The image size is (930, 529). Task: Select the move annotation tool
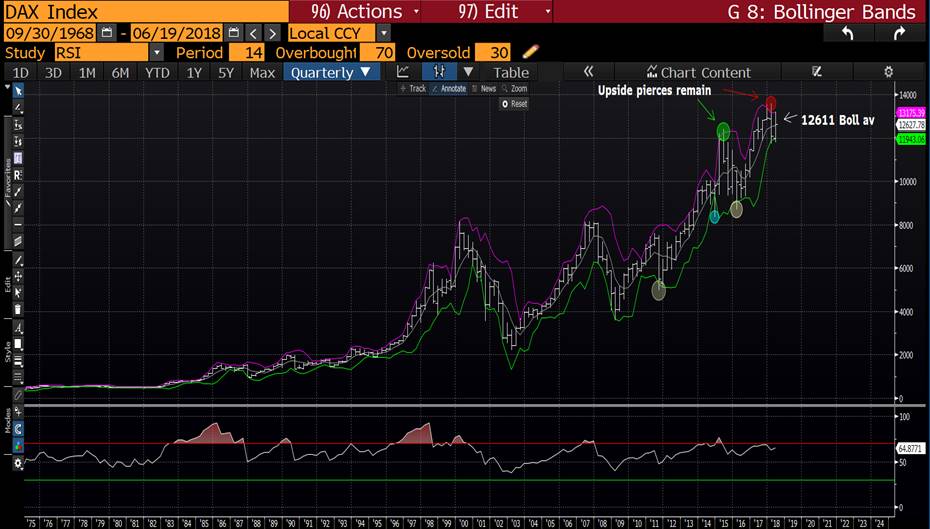coord(18,276)
